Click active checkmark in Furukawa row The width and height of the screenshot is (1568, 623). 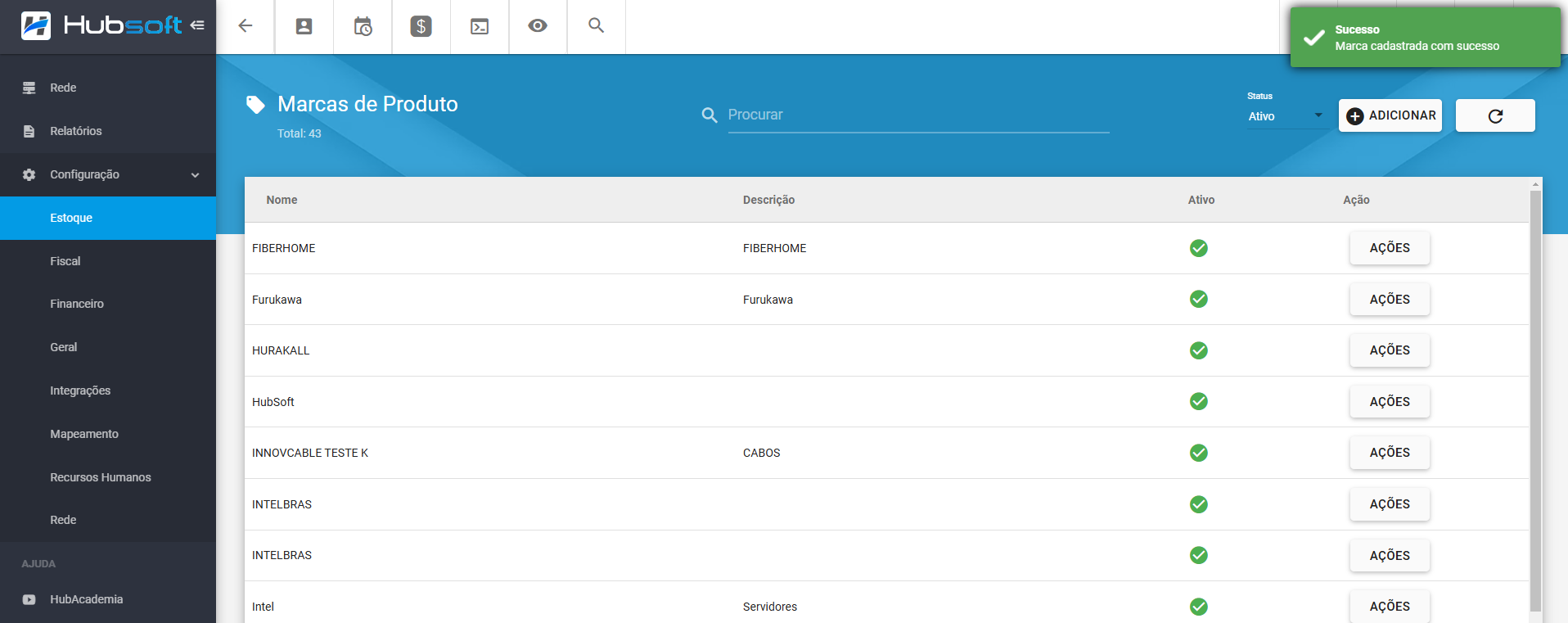(1199, 299)
